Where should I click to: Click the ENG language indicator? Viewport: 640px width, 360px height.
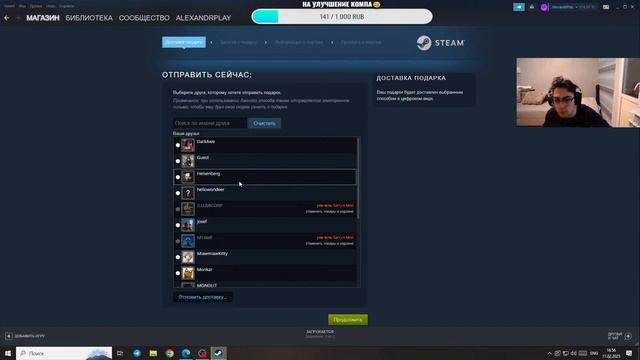[594, 353]
